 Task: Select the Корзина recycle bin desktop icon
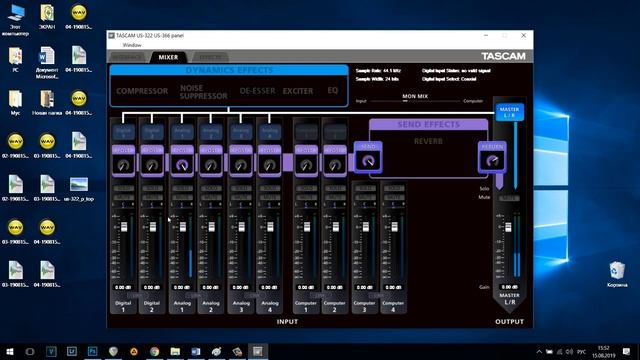(x=617, y=275)
